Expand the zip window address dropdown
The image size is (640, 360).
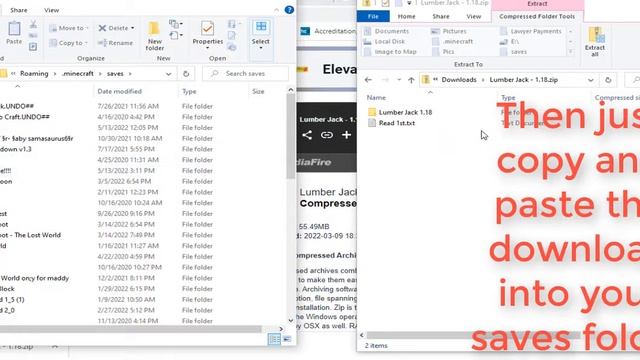(x=591, y=80)
